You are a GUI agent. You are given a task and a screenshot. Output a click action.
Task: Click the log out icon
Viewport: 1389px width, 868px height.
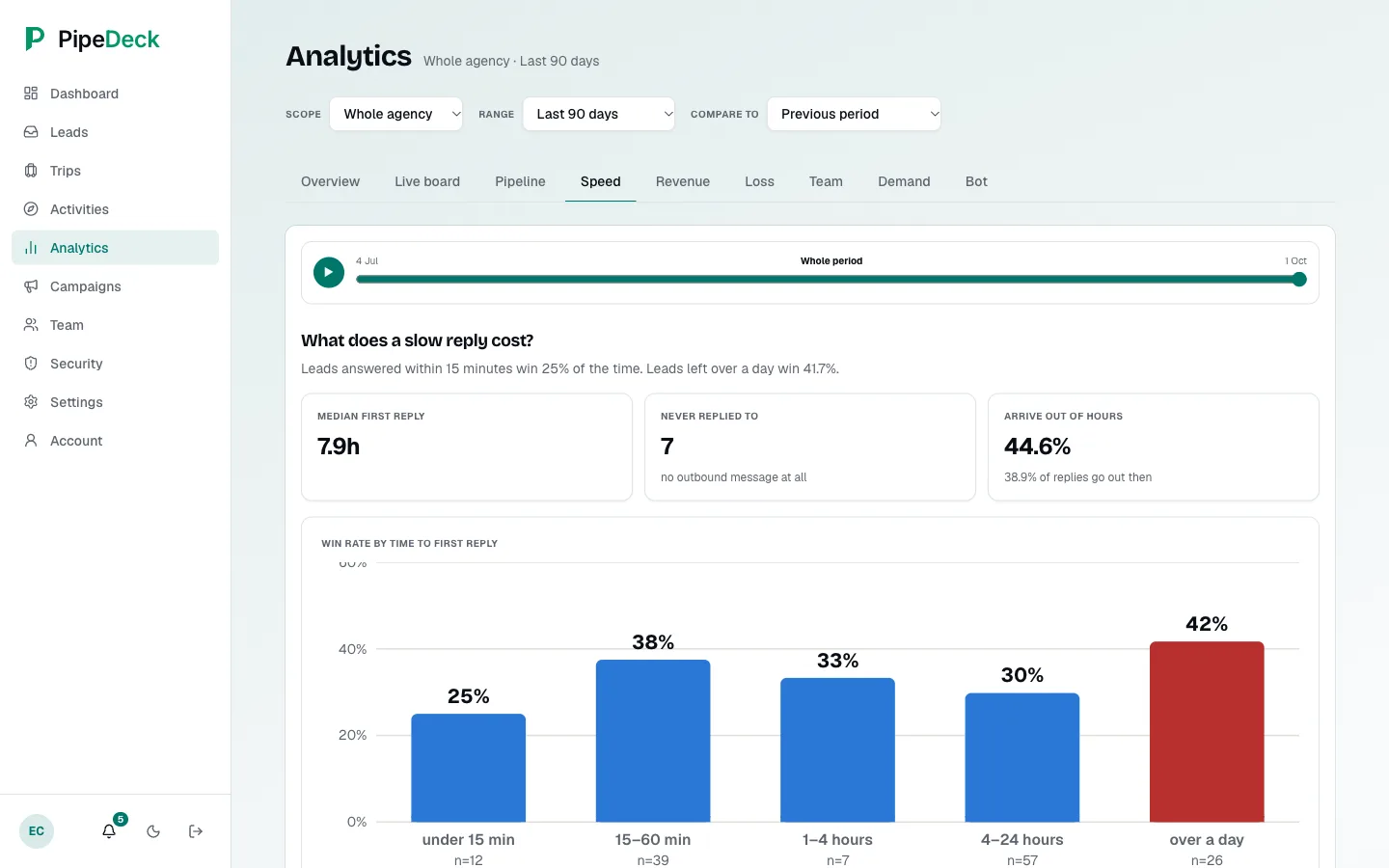coord(196,831)
